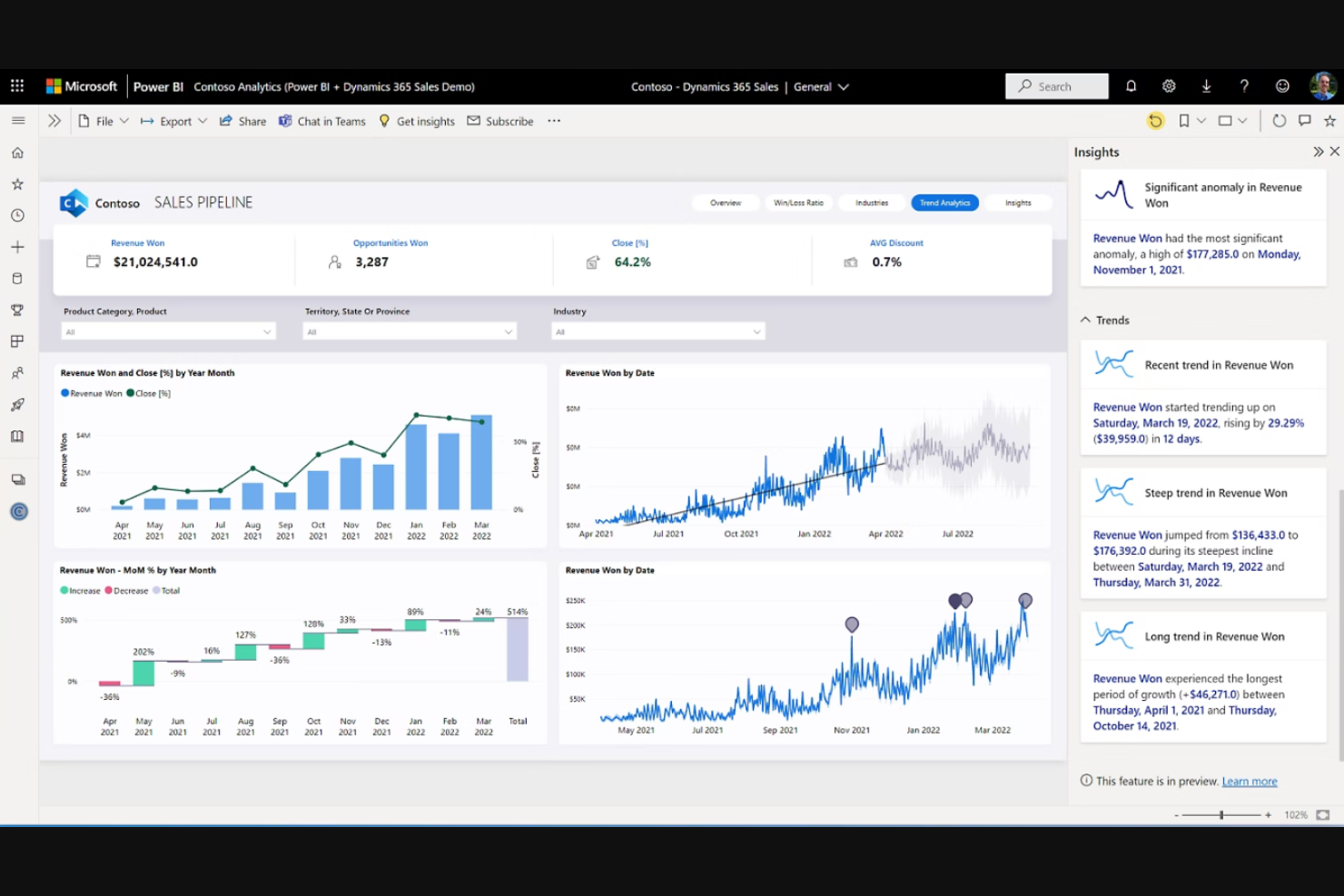Click the download arrow icon in header
Image resolution: width=1344 pixels, height=896 pixels.
click(1206, 86)
